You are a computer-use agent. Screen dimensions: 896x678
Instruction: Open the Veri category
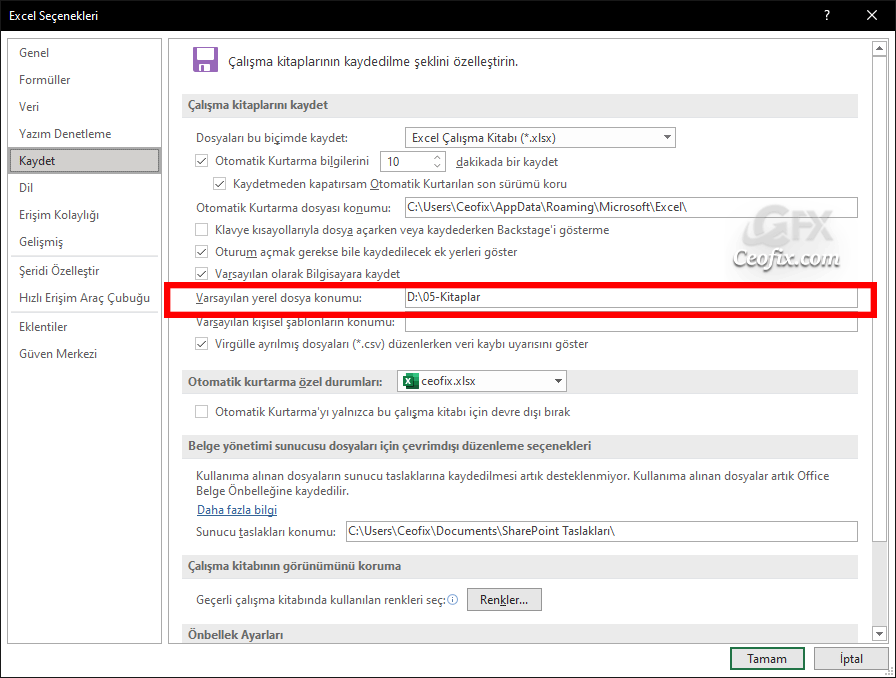coord(85,106)
